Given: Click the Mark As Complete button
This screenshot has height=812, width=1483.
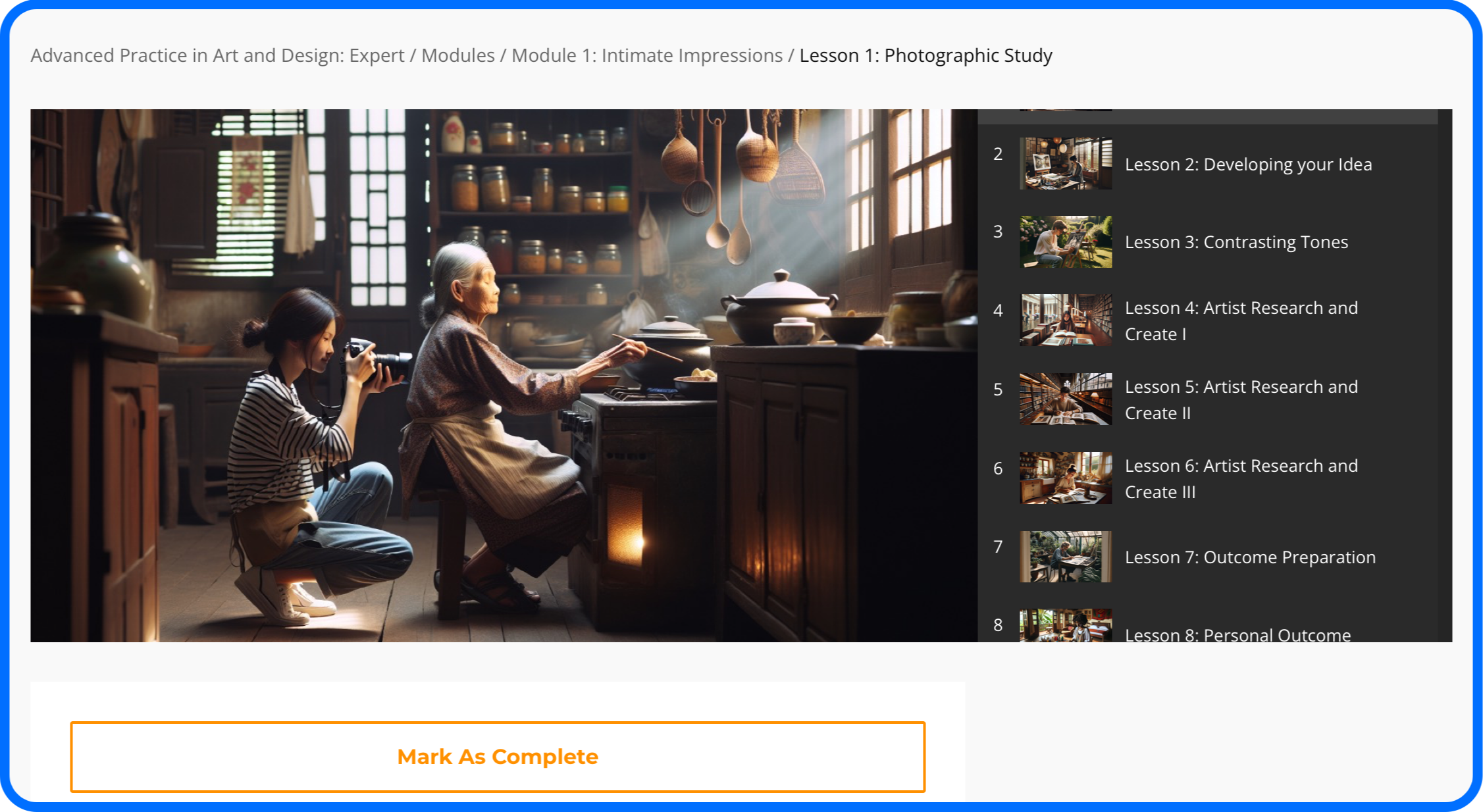Looking at the screenshot, I should [x=498, y=757].
